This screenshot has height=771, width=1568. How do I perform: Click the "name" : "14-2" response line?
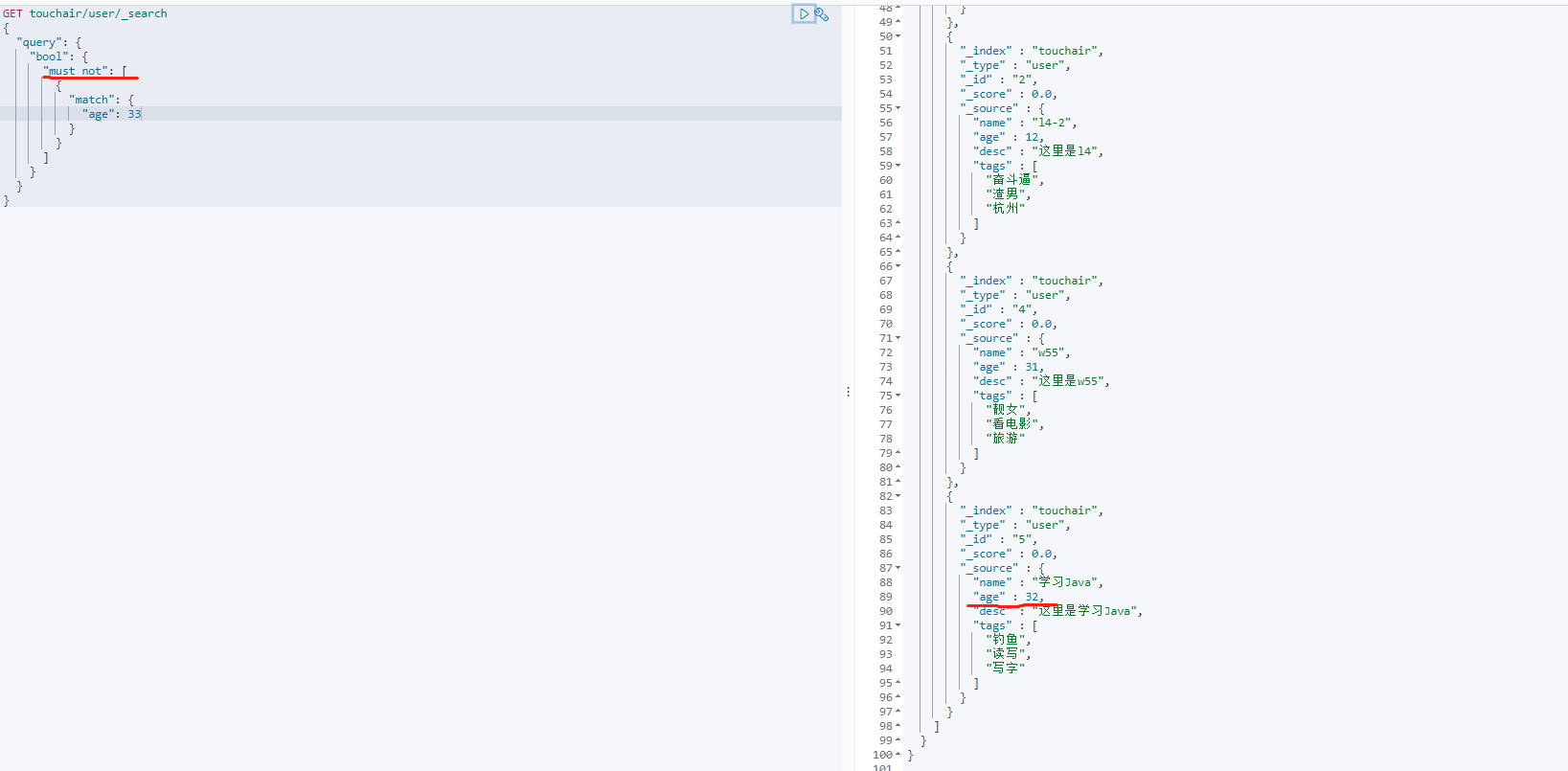coord(1025,123)
